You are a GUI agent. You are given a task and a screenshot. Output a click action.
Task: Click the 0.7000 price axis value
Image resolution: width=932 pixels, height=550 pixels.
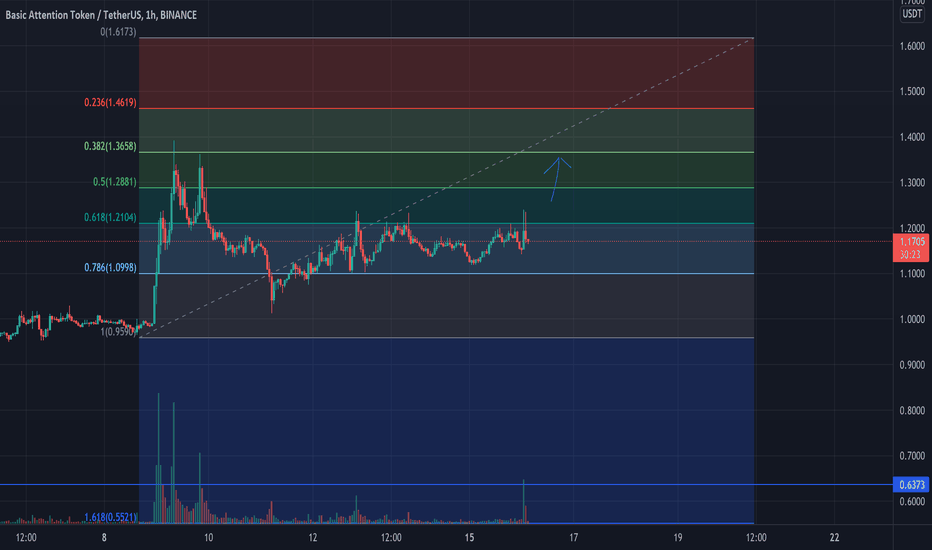[x=912, y=456]
